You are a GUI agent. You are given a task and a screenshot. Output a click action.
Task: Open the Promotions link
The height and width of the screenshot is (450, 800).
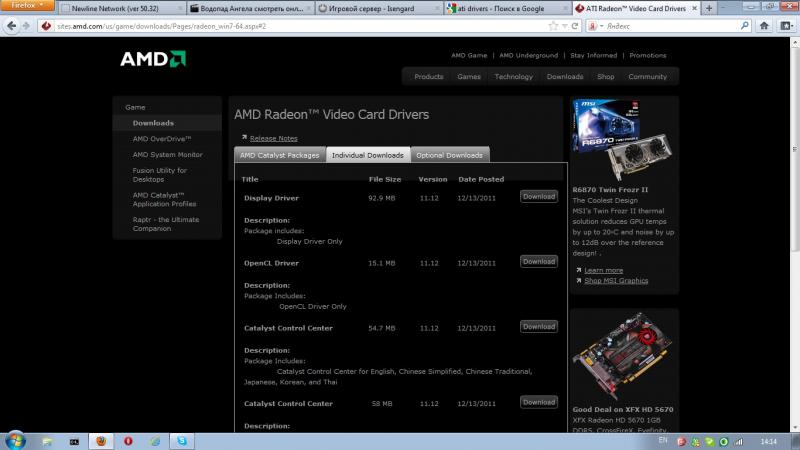pyautogui.click(x=647, y=55)
